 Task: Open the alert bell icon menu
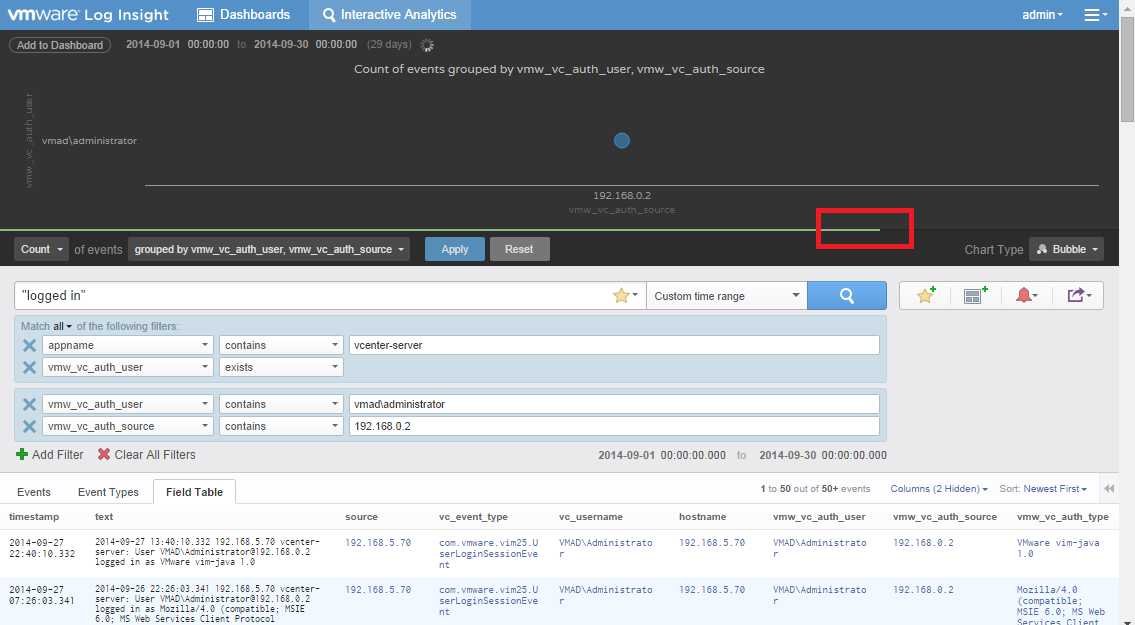[x=1027, y=295]
